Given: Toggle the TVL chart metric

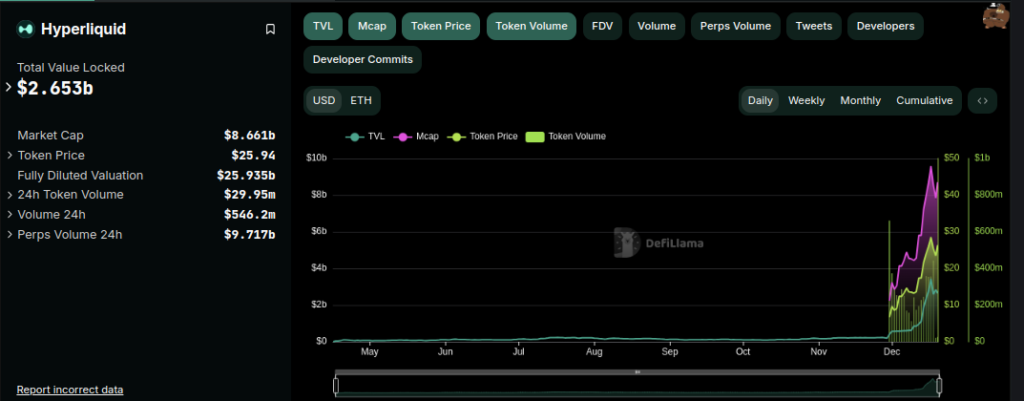Looking at the screenshot, I should (323, 26).
